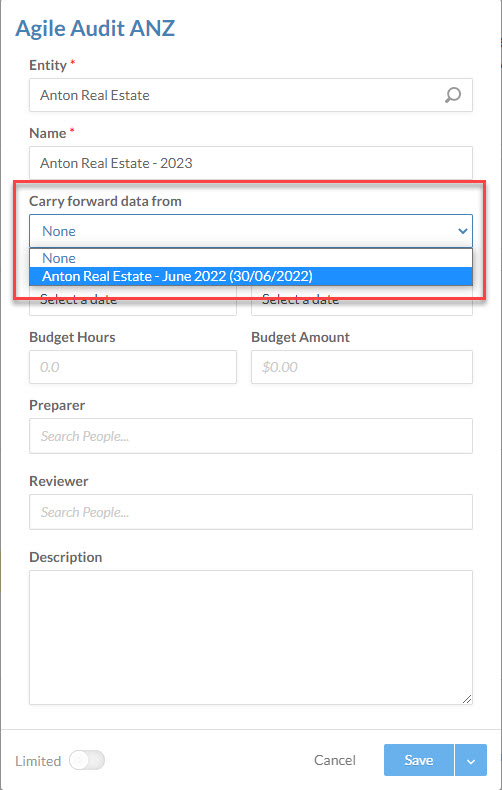The height and width of the screenshot is (790, 502).
Task: Expand the Carry forward data from dropdown
Action: coord(251,231)
